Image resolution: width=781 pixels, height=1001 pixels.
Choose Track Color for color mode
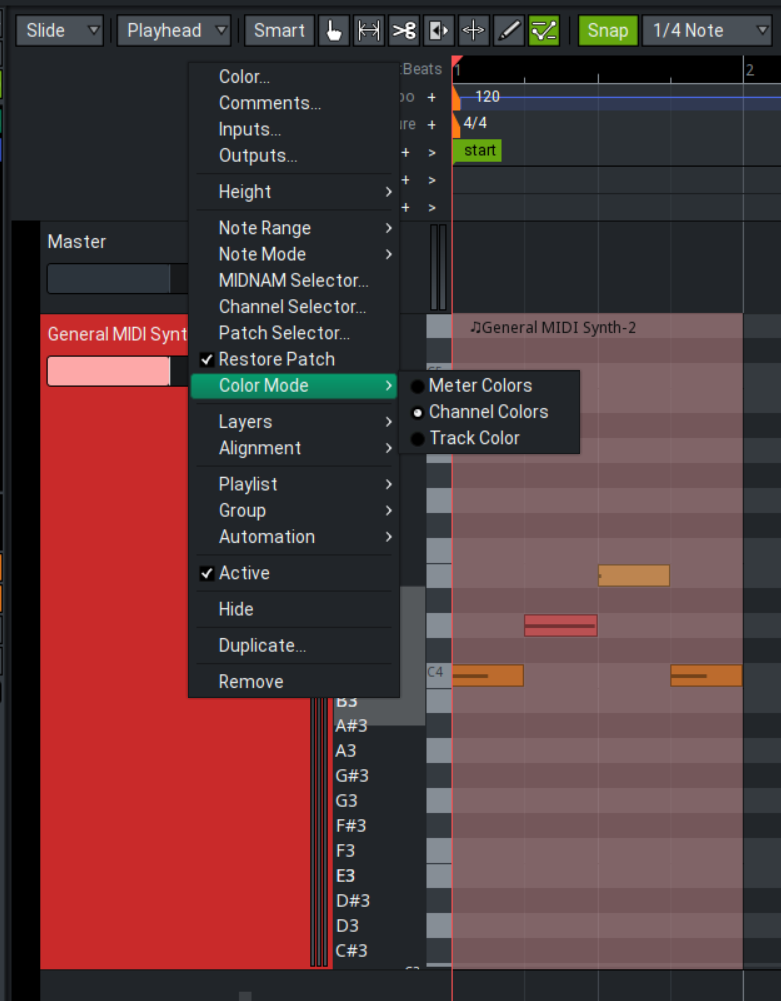(x=474, y=438)
